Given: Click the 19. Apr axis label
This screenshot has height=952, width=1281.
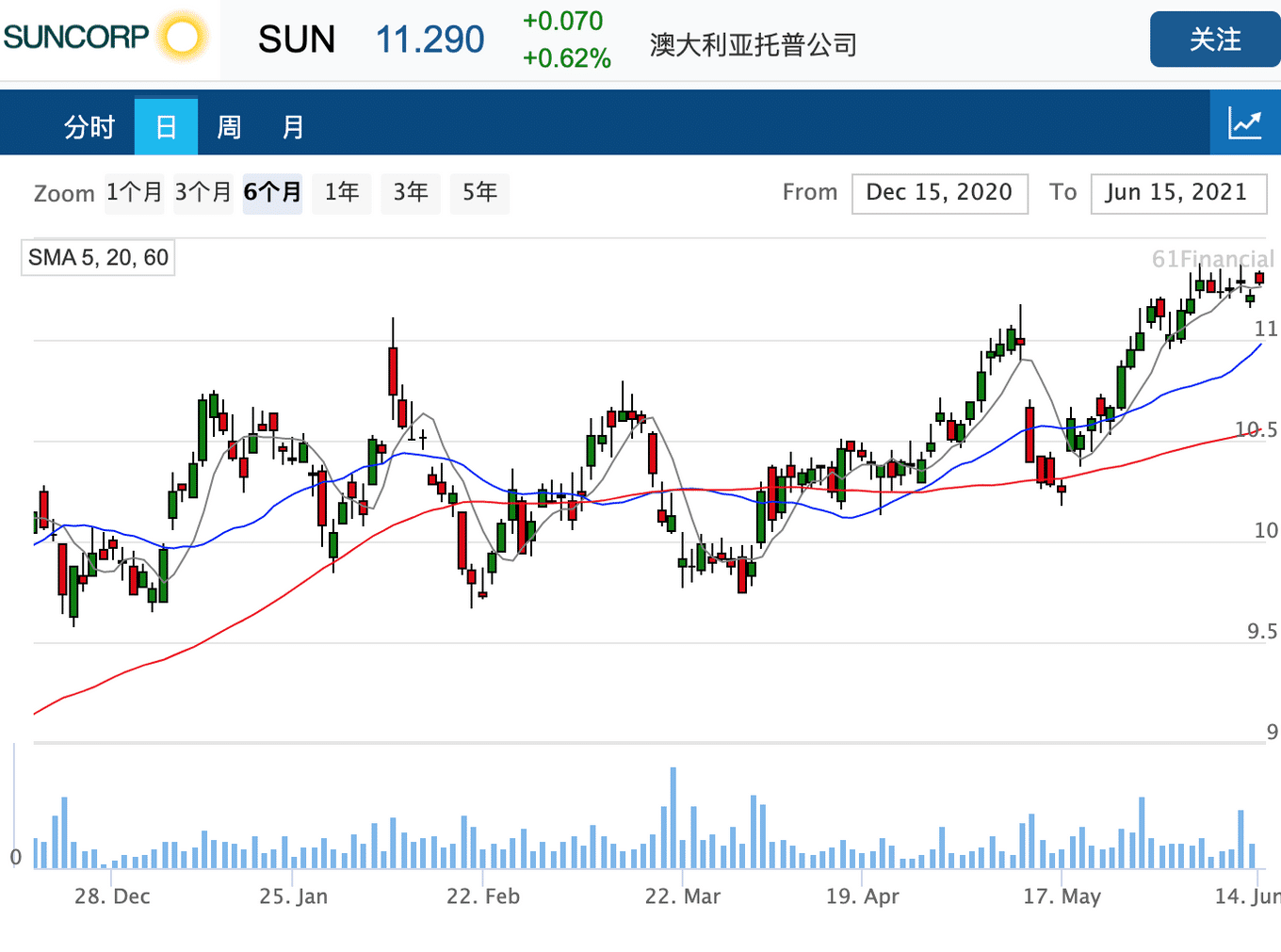Looking at the screenshot, I should coord(863,896).
